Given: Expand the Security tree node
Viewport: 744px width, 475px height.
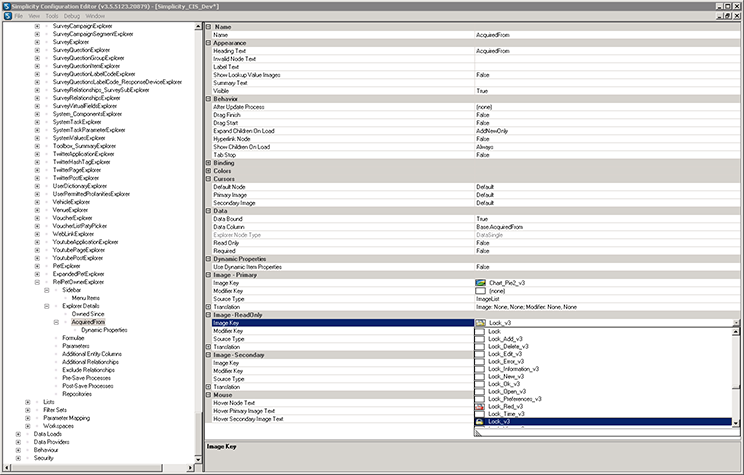Looking at the screenshot, I should pyautogui.click(x=18, y=458).
